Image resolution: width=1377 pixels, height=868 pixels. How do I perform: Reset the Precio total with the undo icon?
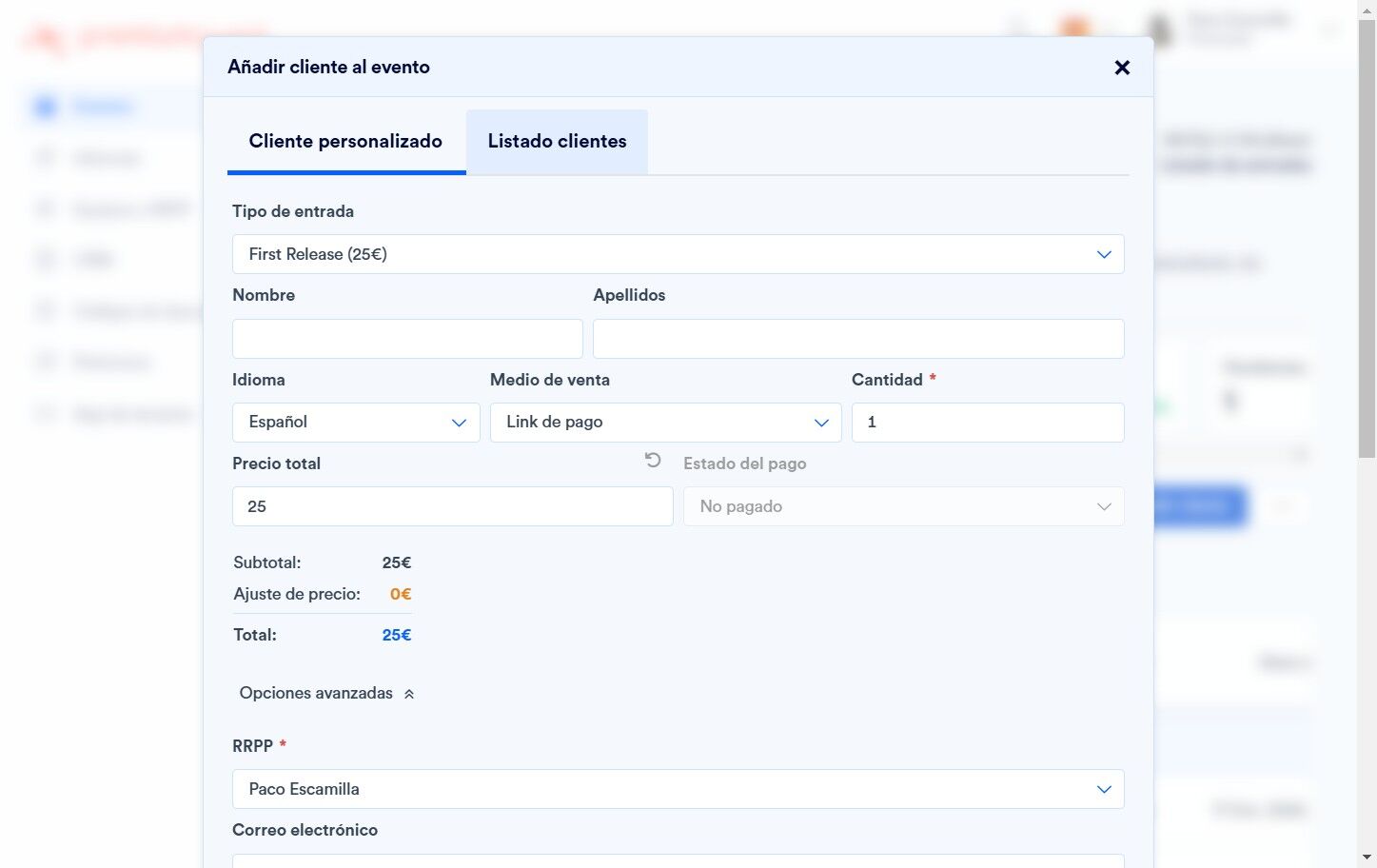[653, 461]
